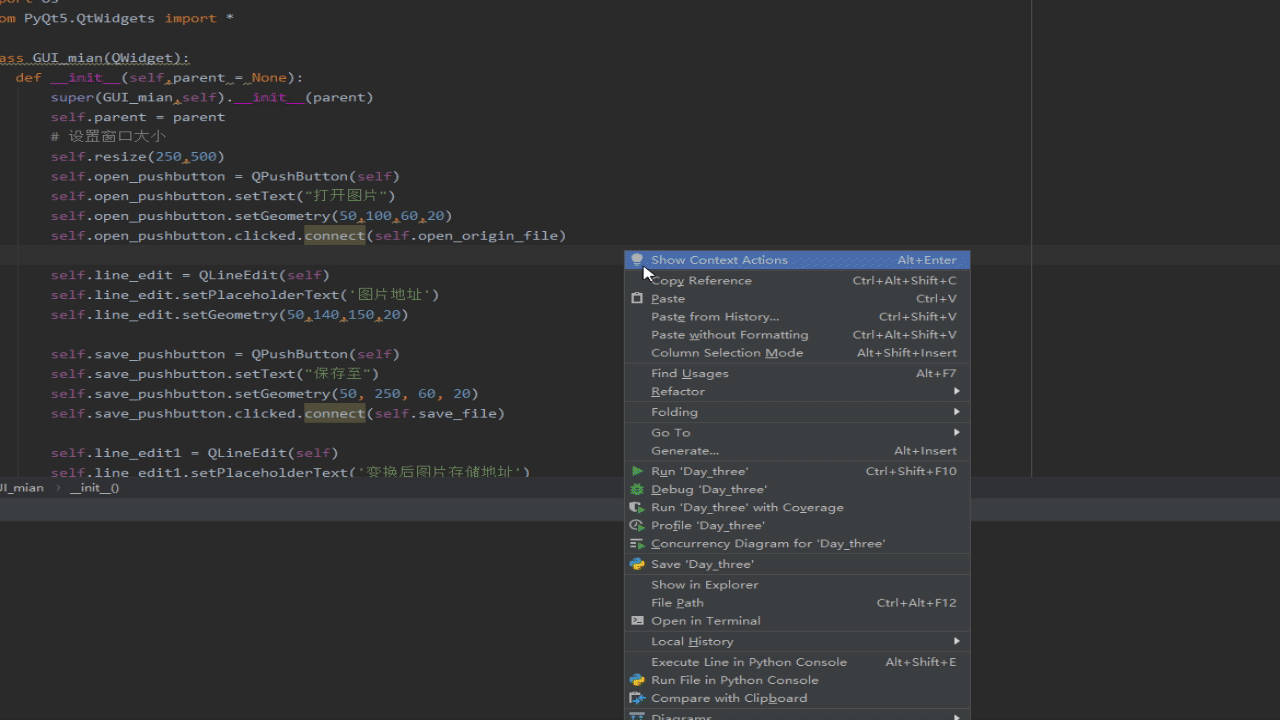Click the self.parent = parent line
The width and height of the screenshot is (1280, 720).
pos(138,117)
